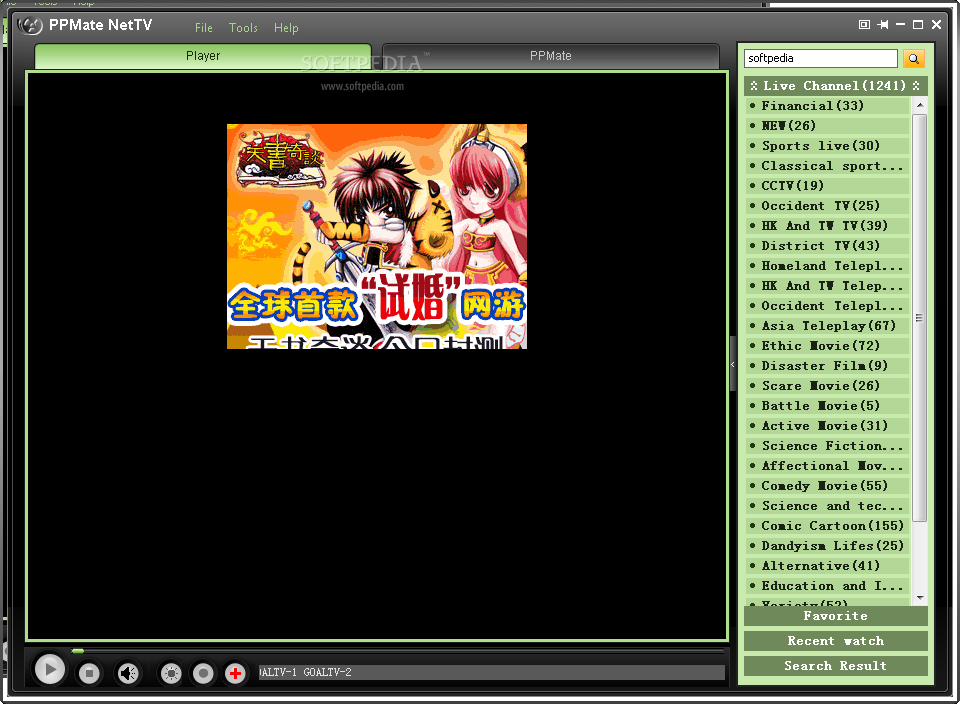Viewport: 960px width, 704px height.
Task: Switch to the Player tab
Action: [203, 56]
